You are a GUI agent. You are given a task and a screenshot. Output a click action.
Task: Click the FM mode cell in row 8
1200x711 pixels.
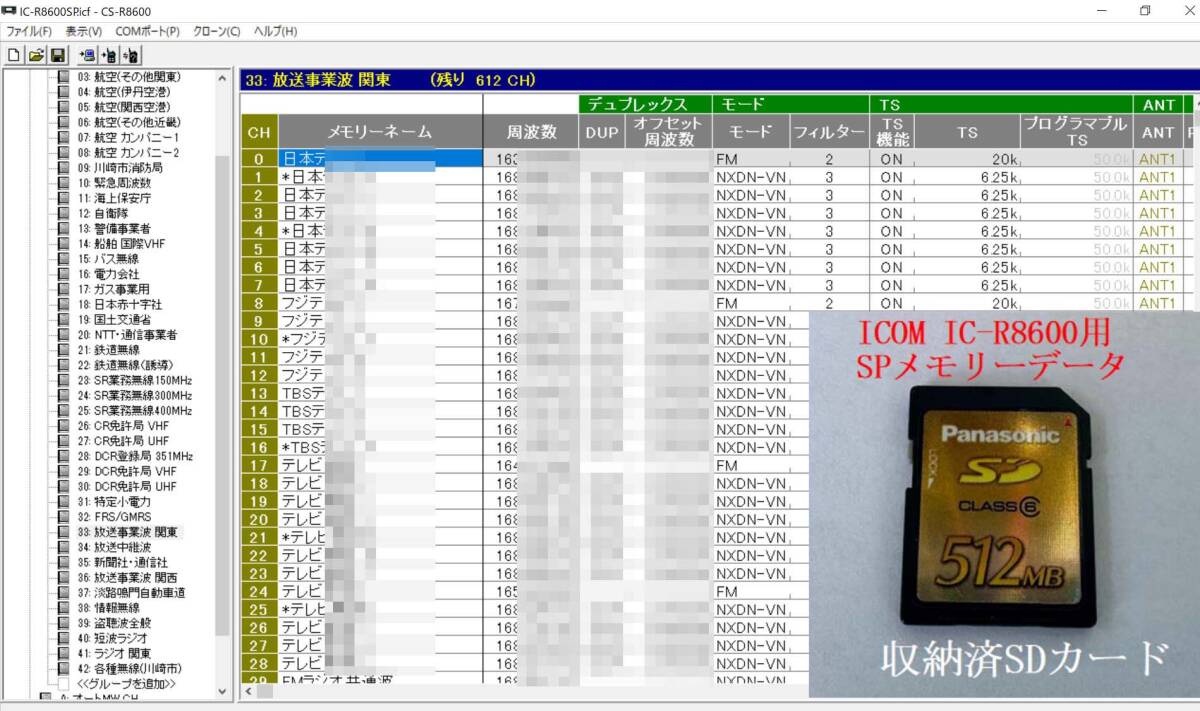[x=750, y=303]
